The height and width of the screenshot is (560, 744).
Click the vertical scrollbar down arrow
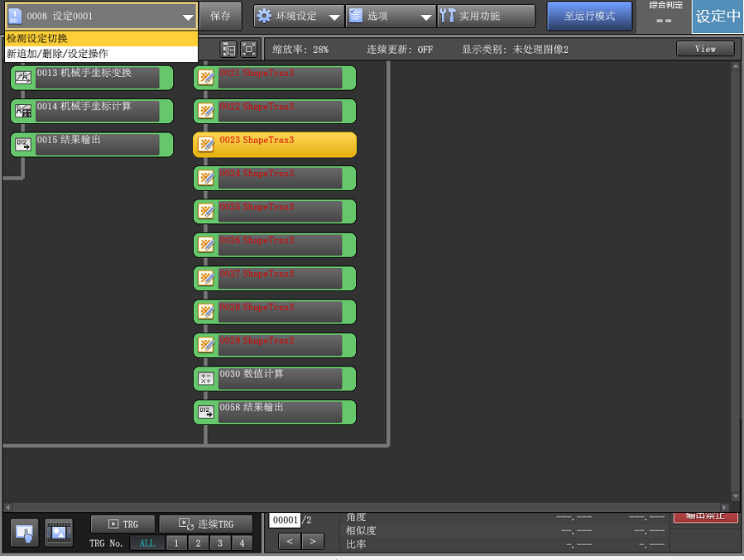[735, 496]
